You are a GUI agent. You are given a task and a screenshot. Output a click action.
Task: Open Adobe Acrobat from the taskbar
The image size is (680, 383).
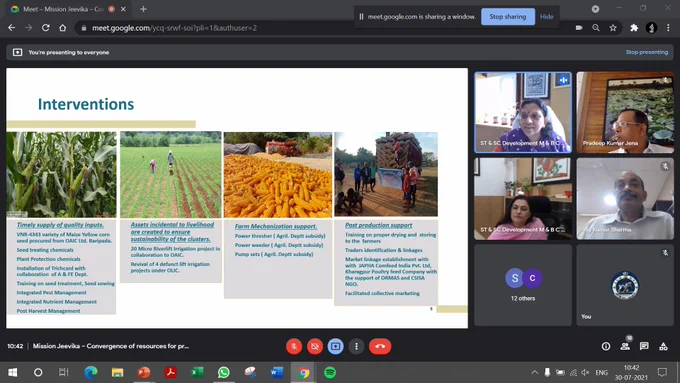(x=170, y=372)
